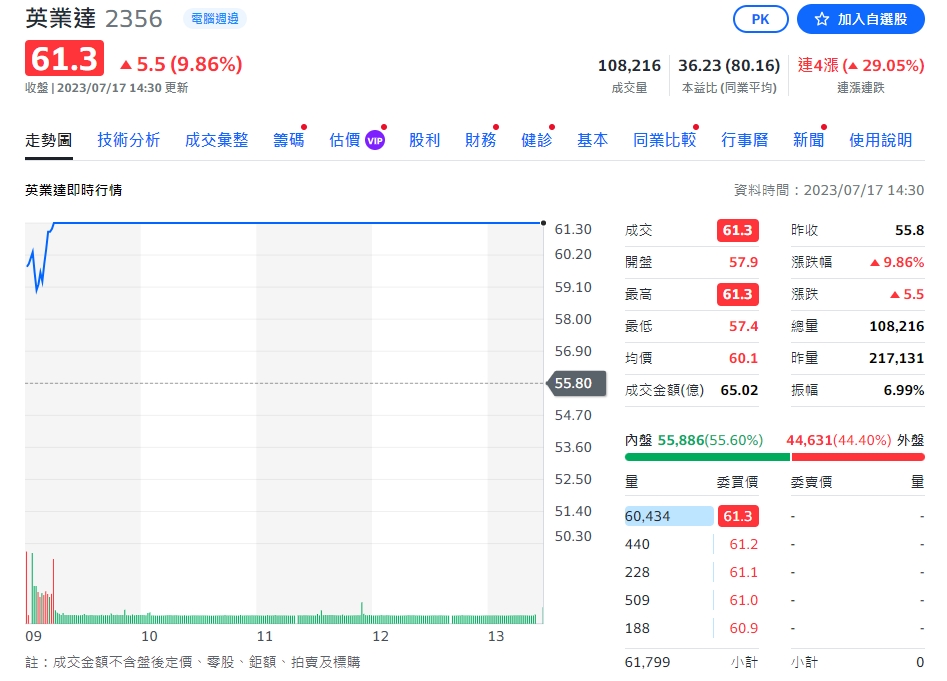Click the green 內盤 portion of ratio bar

(707, 456)
